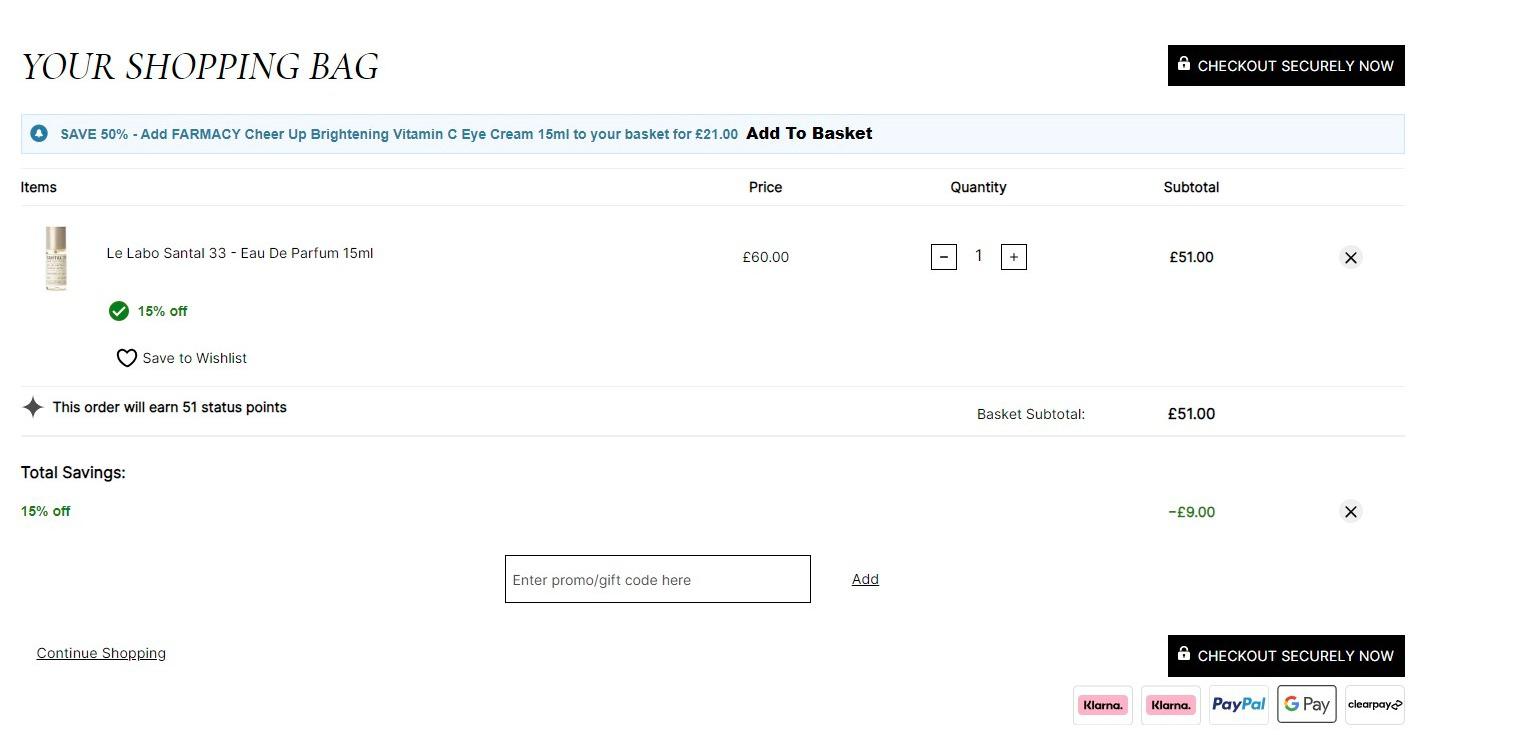This screenshot has width=1515, height=735.
Task: Click the top Checkout Securely Now button
Action: [1286, 65]
